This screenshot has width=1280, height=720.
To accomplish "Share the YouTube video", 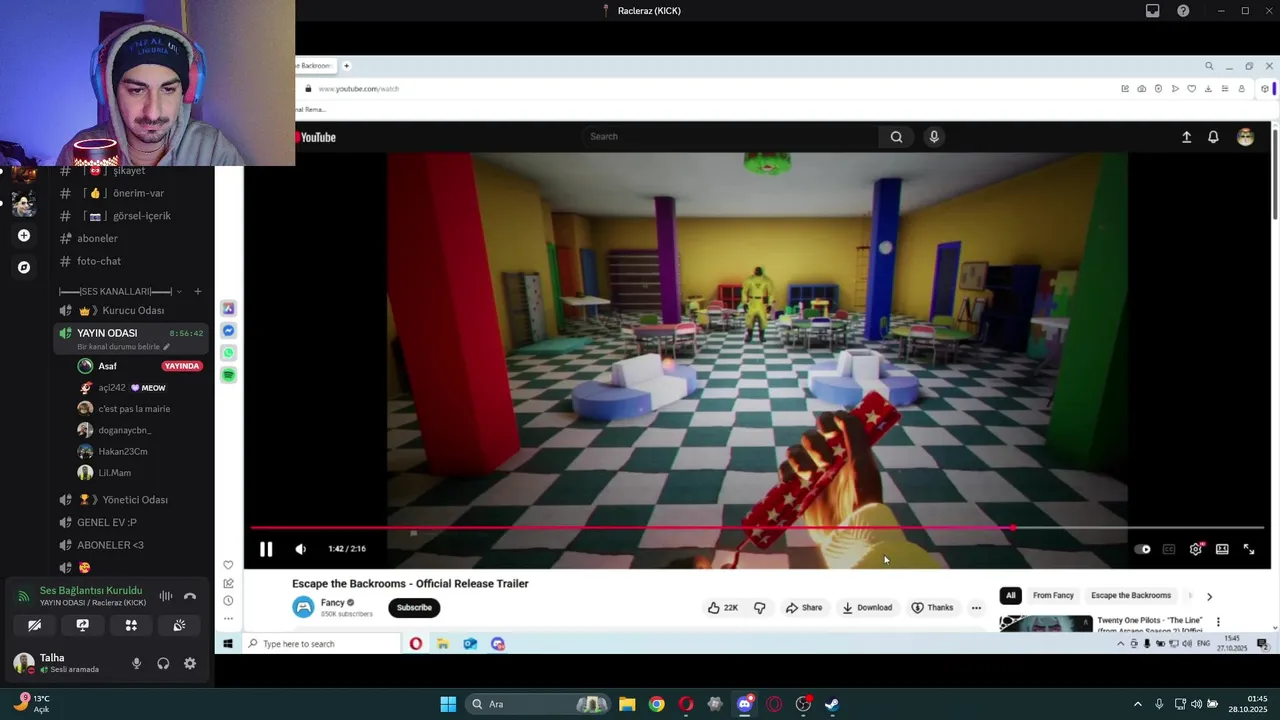I will click(x=804, y=608).
